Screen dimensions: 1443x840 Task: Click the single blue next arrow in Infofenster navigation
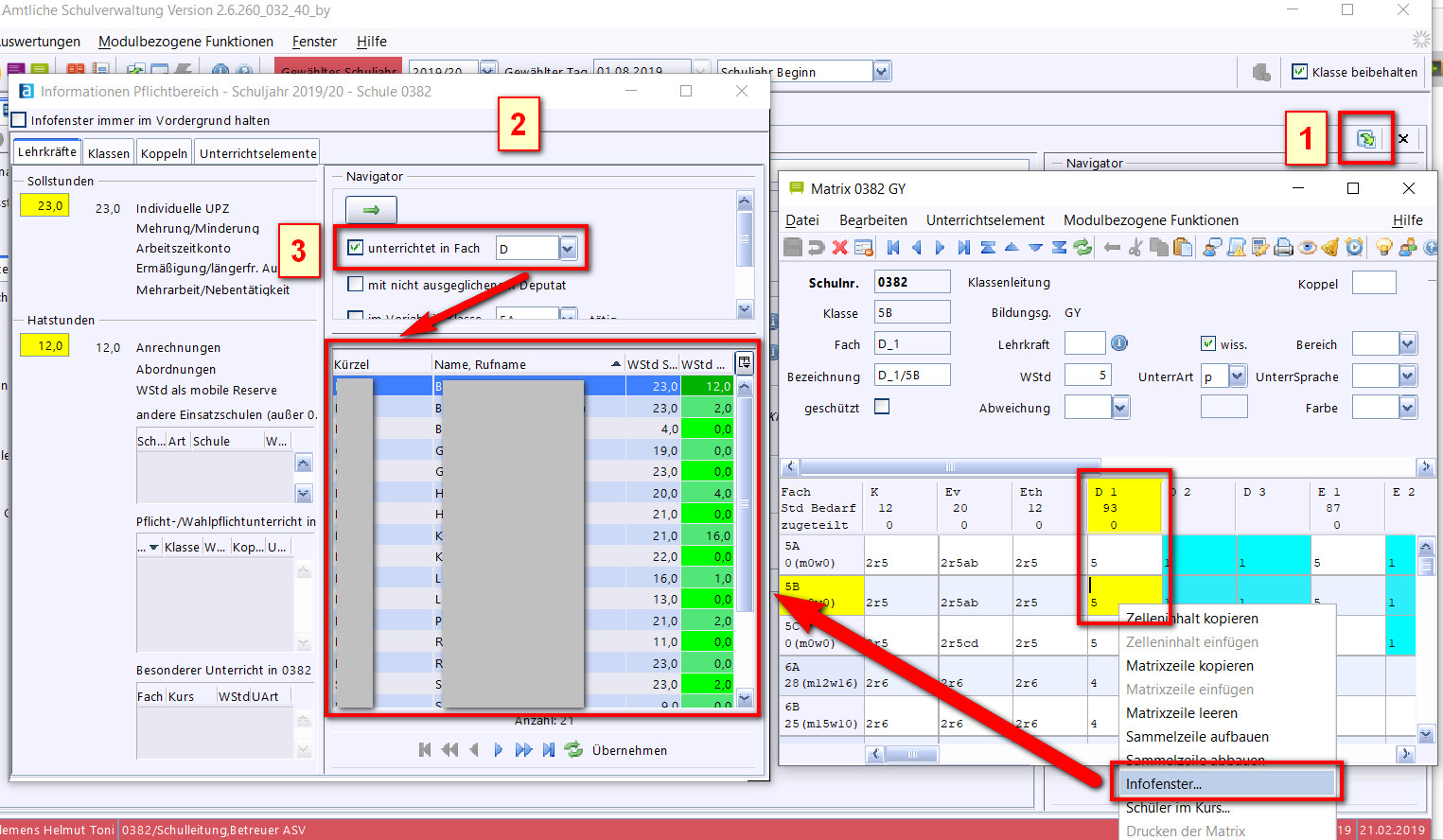(x=499, y=750)
